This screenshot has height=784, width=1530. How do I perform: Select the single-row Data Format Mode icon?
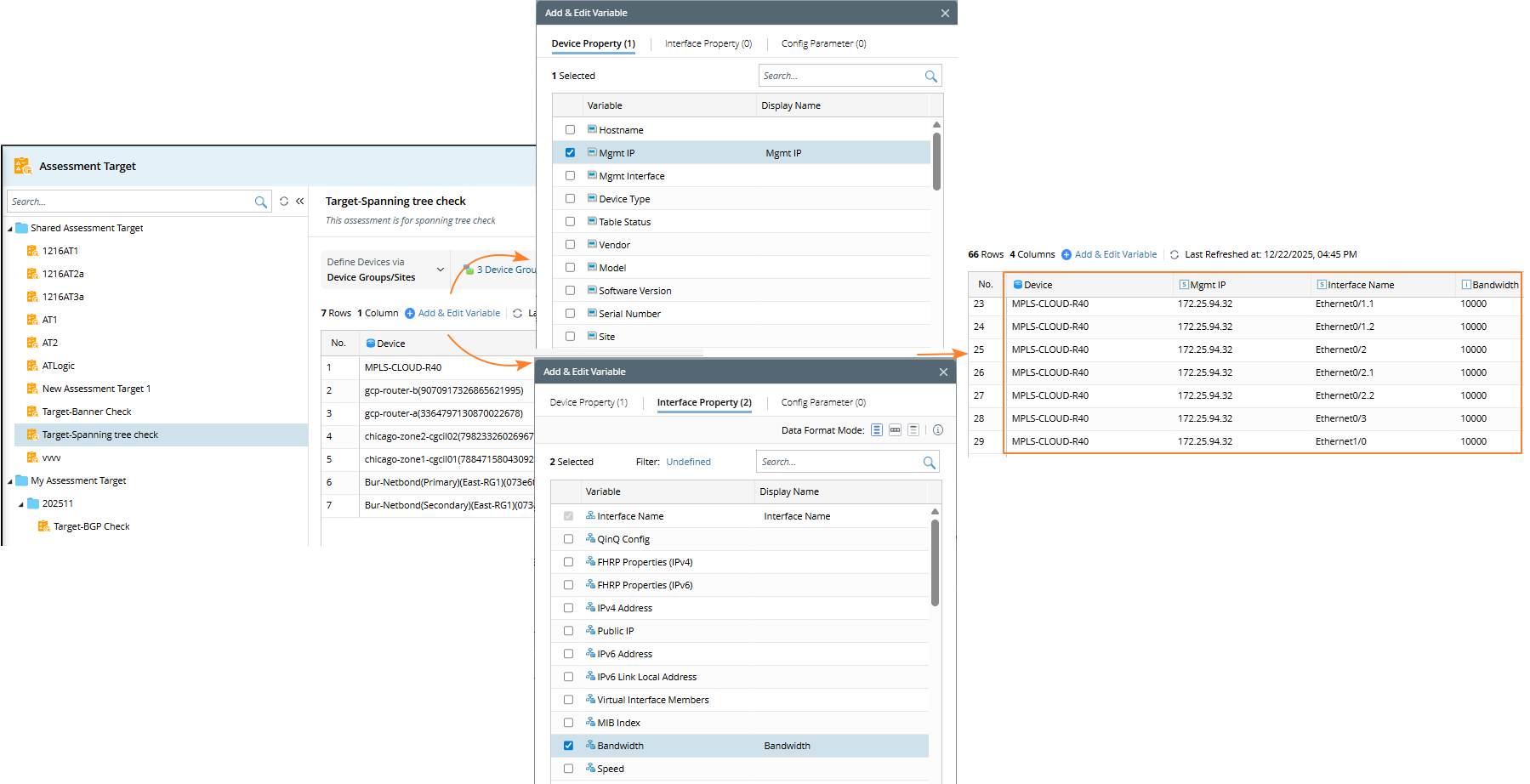895,430
